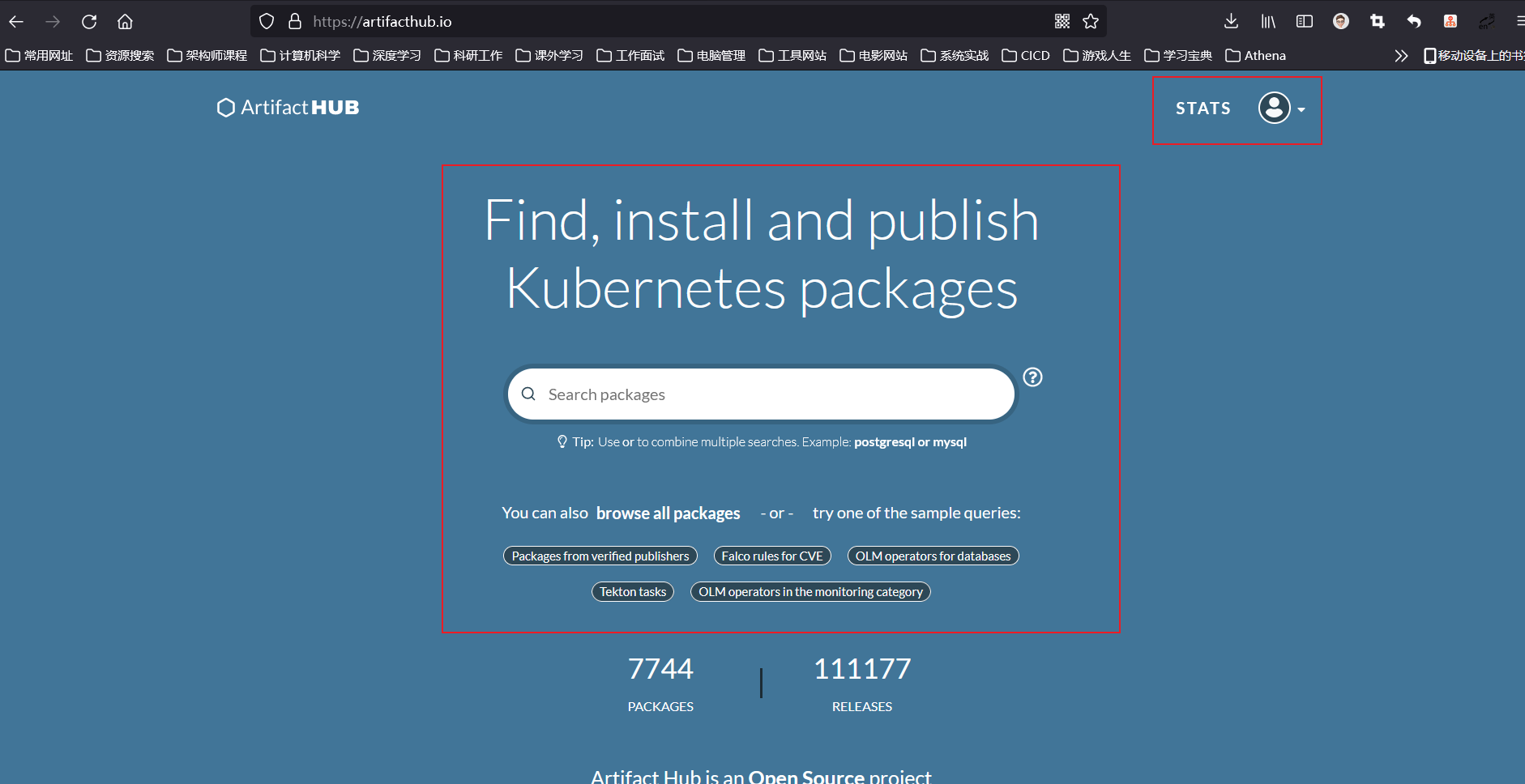View site security via the padlock icon
The width and height of the screenshot is (1525, 784).
click(x=295, y=22)
